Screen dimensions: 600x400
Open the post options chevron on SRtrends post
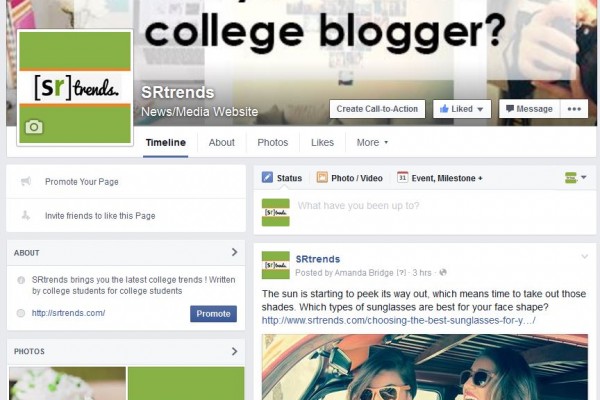(584, 256)
